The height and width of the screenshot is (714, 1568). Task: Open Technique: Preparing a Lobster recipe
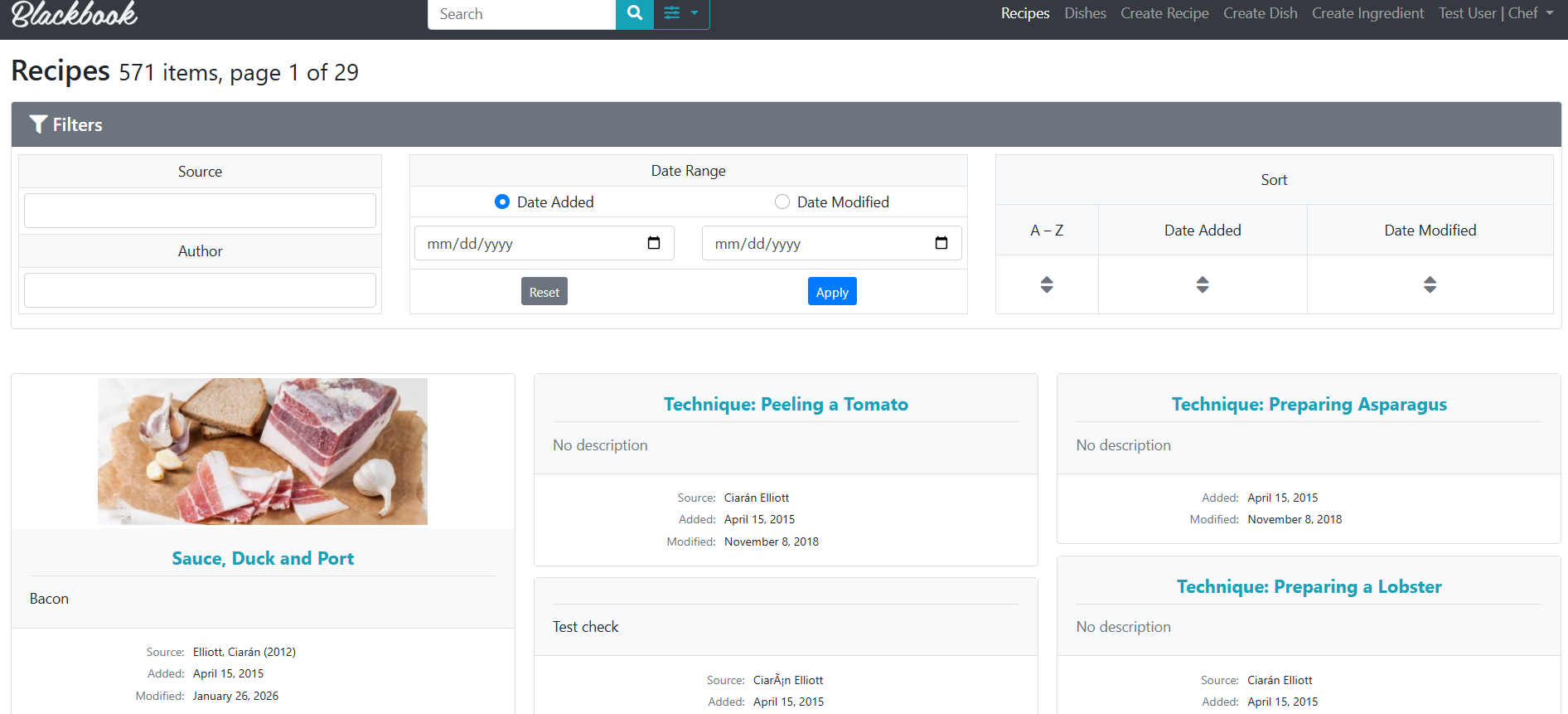pos(1309,586)
